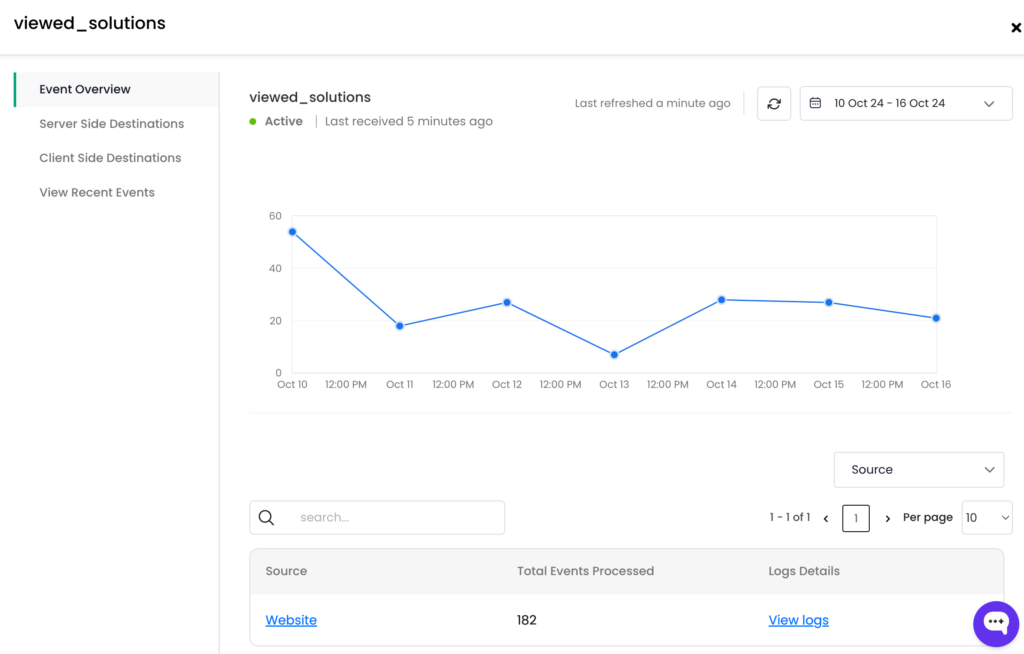Screen dimensions: 1024x654
Task: Open the Per page count dropdown
Action: tap(987, 517)
